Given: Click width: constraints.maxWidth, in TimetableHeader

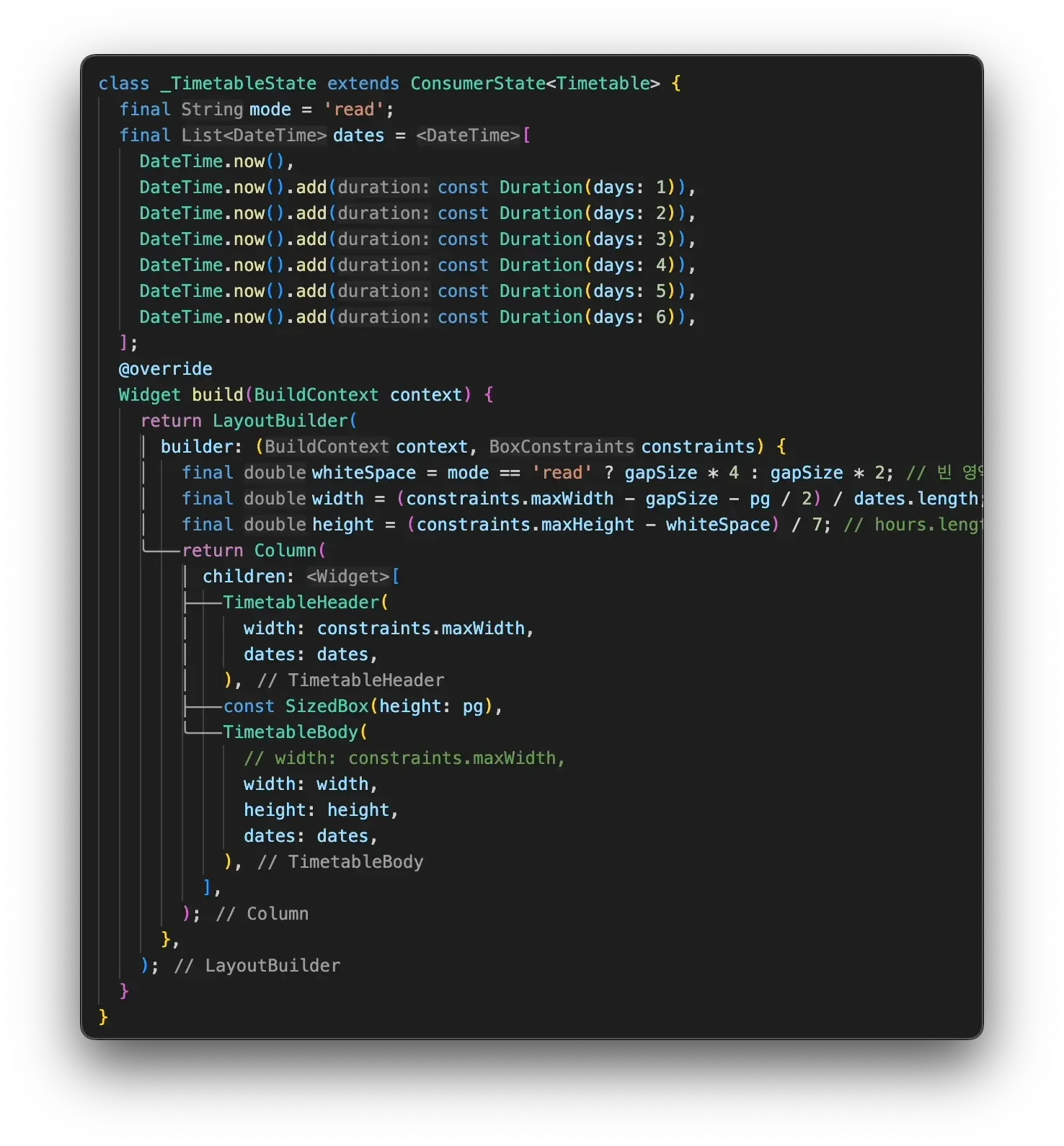Looking at the screenshot, I should click(389, 628).
